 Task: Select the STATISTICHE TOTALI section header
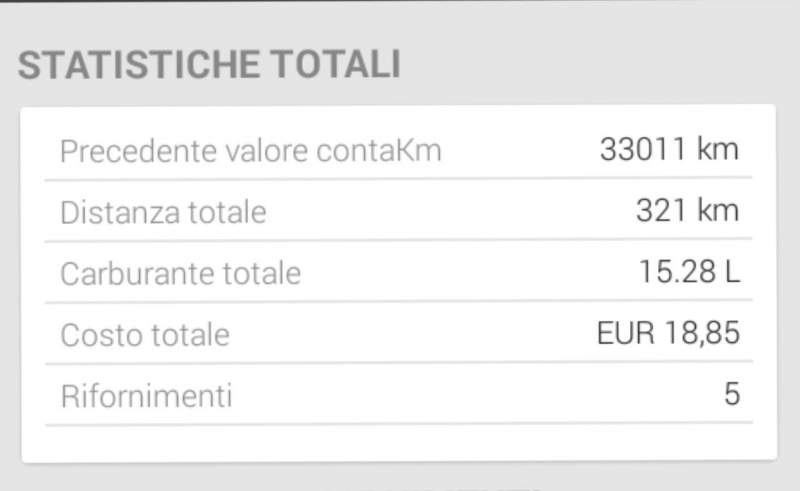(209, 65)
